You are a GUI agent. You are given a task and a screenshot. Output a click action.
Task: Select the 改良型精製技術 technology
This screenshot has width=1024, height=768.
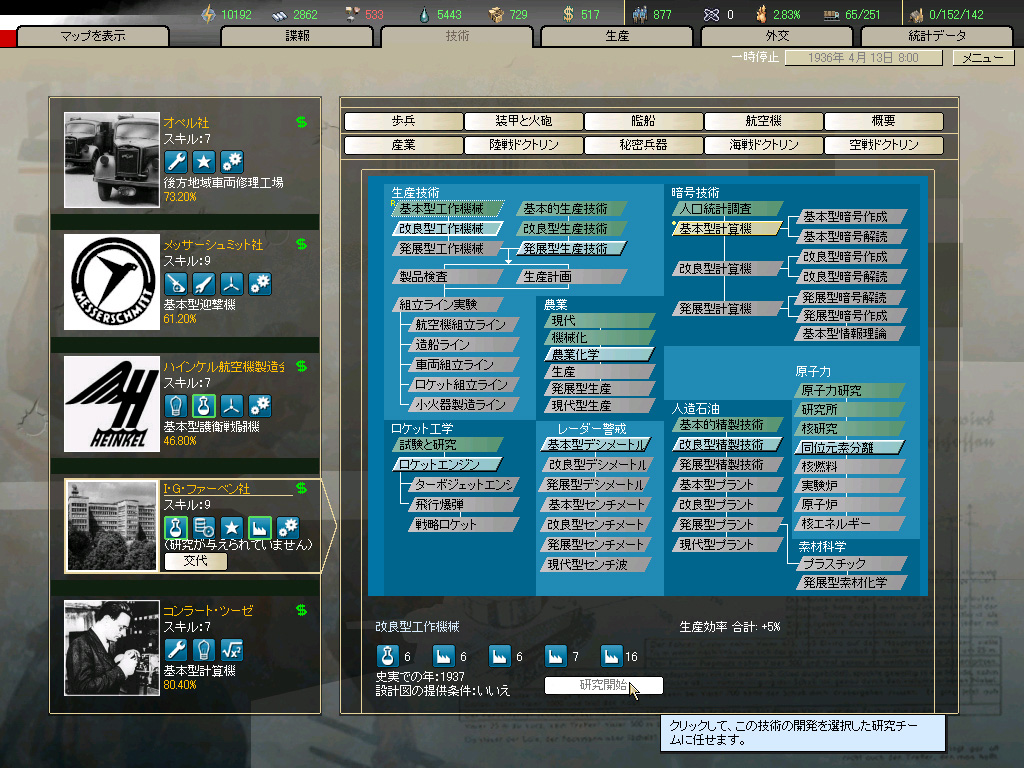[728, 445]
